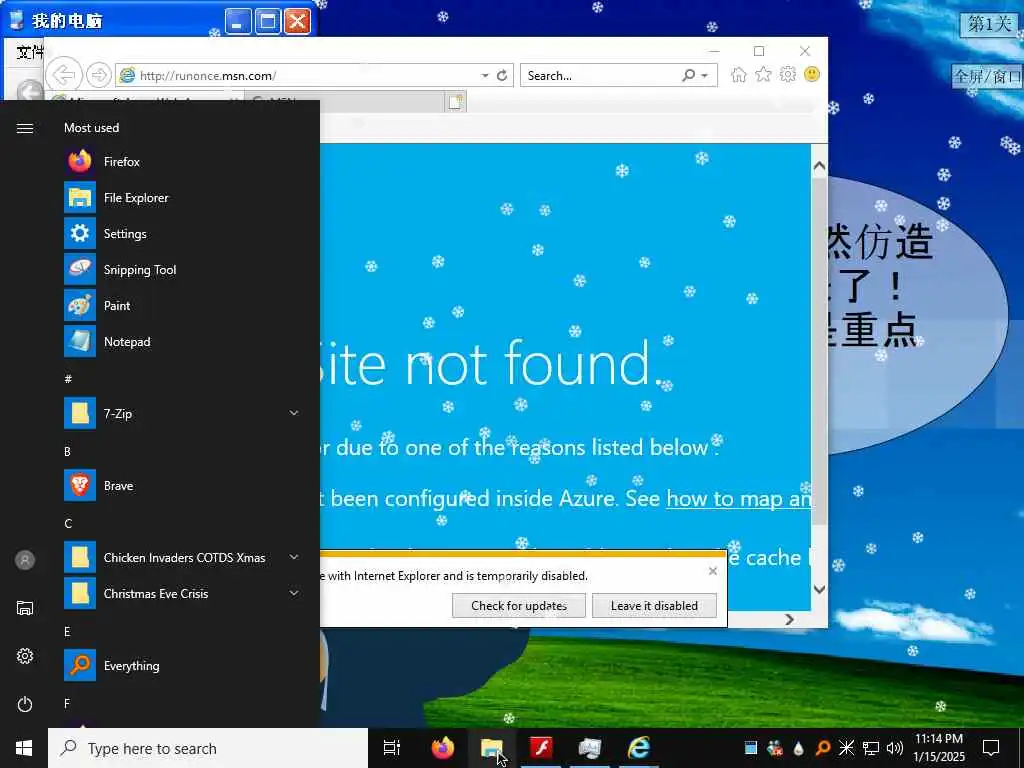Open IE Favorites star
1024x768 pixels.
coord(763,74)
